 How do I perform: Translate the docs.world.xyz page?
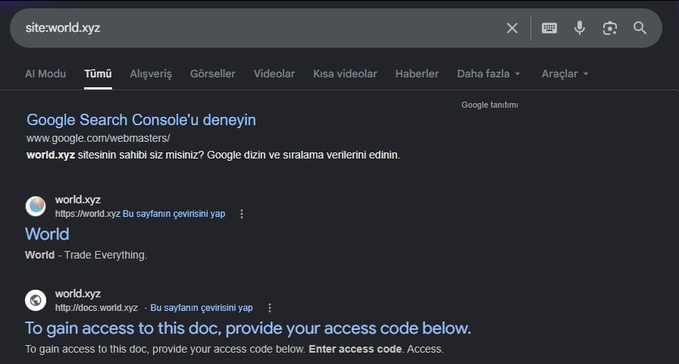coord(202,308)
